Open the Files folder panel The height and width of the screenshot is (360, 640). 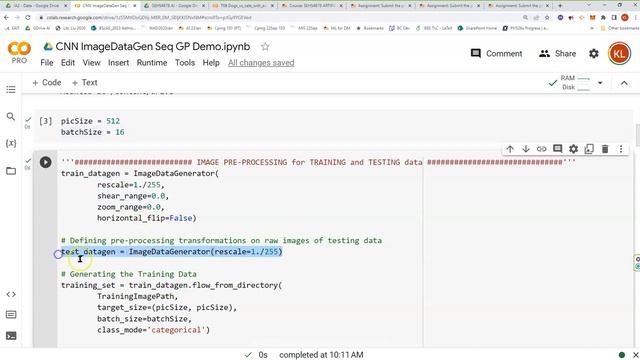coord(11,171)
